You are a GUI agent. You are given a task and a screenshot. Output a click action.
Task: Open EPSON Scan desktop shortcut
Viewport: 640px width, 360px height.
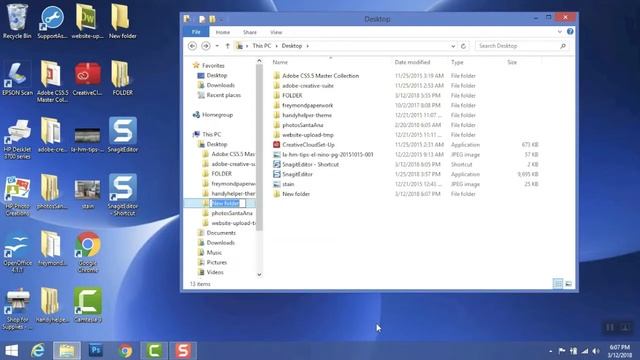[17, 78]
